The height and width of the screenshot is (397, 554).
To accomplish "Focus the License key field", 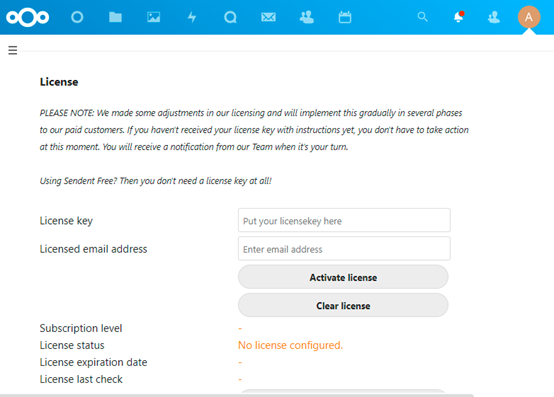I will coord(344,220).
